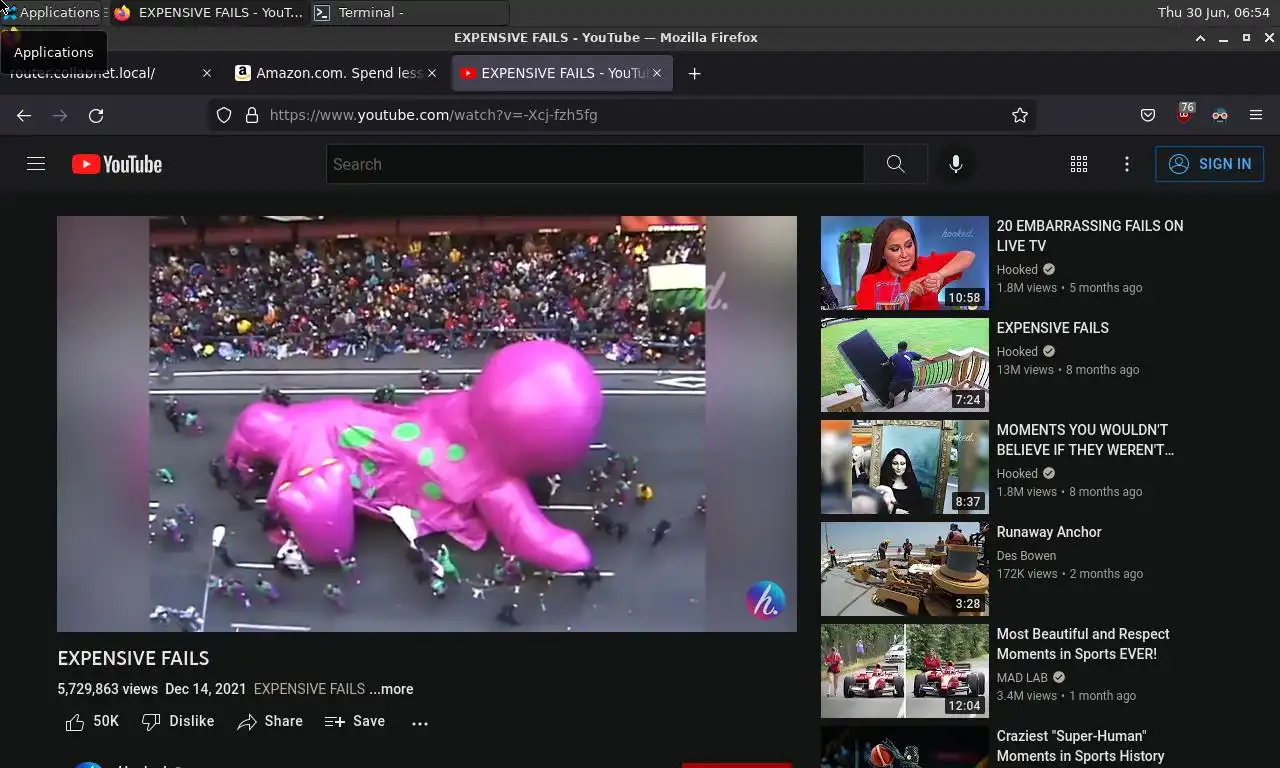Viewport: 1280px width, 768px height.
Task: Close the EXPENSIVE FAILS tab
Action: (x=657, y=73)
